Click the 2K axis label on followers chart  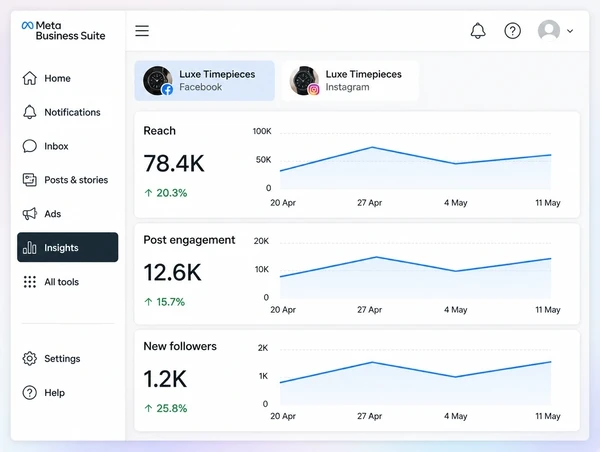pos(263,348)
